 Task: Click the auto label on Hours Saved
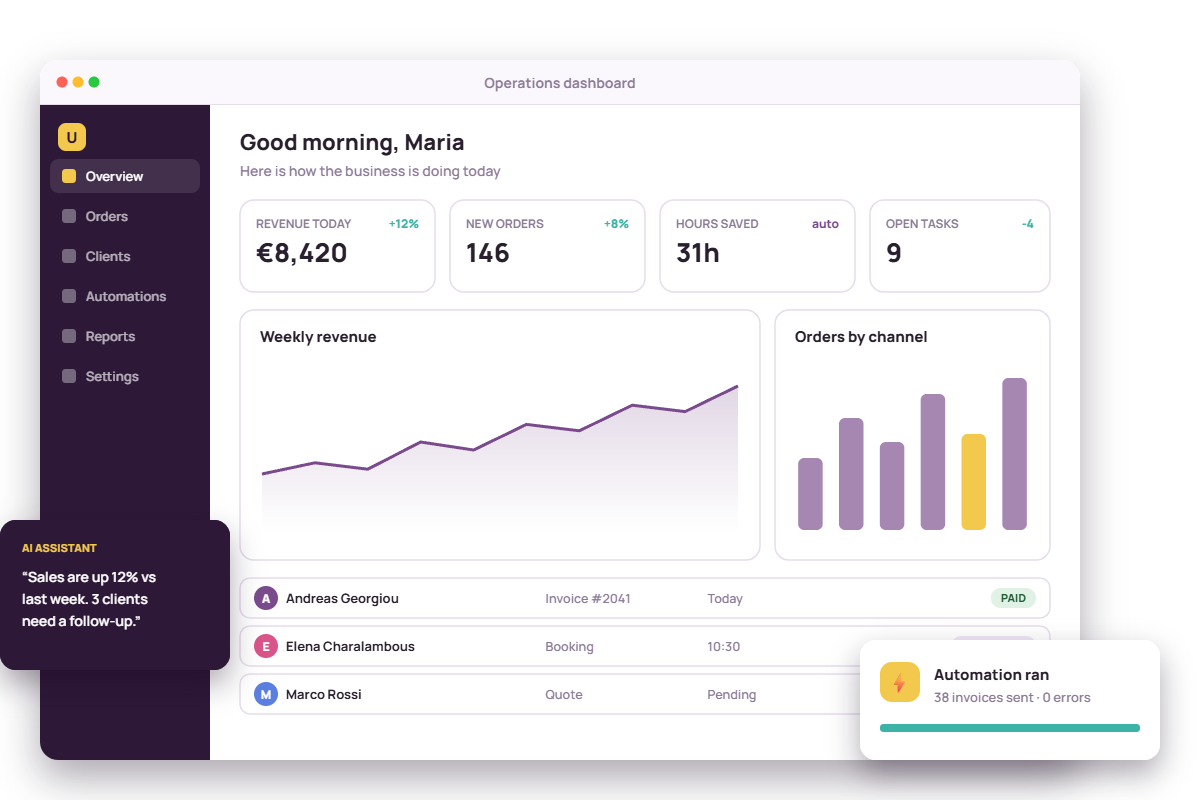click(825, 224)
